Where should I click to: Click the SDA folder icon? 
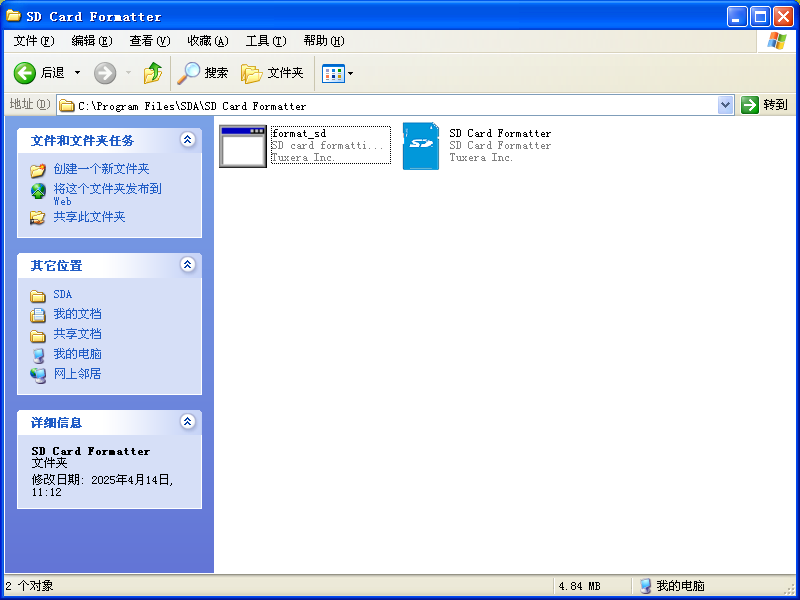tap(38, 296)
